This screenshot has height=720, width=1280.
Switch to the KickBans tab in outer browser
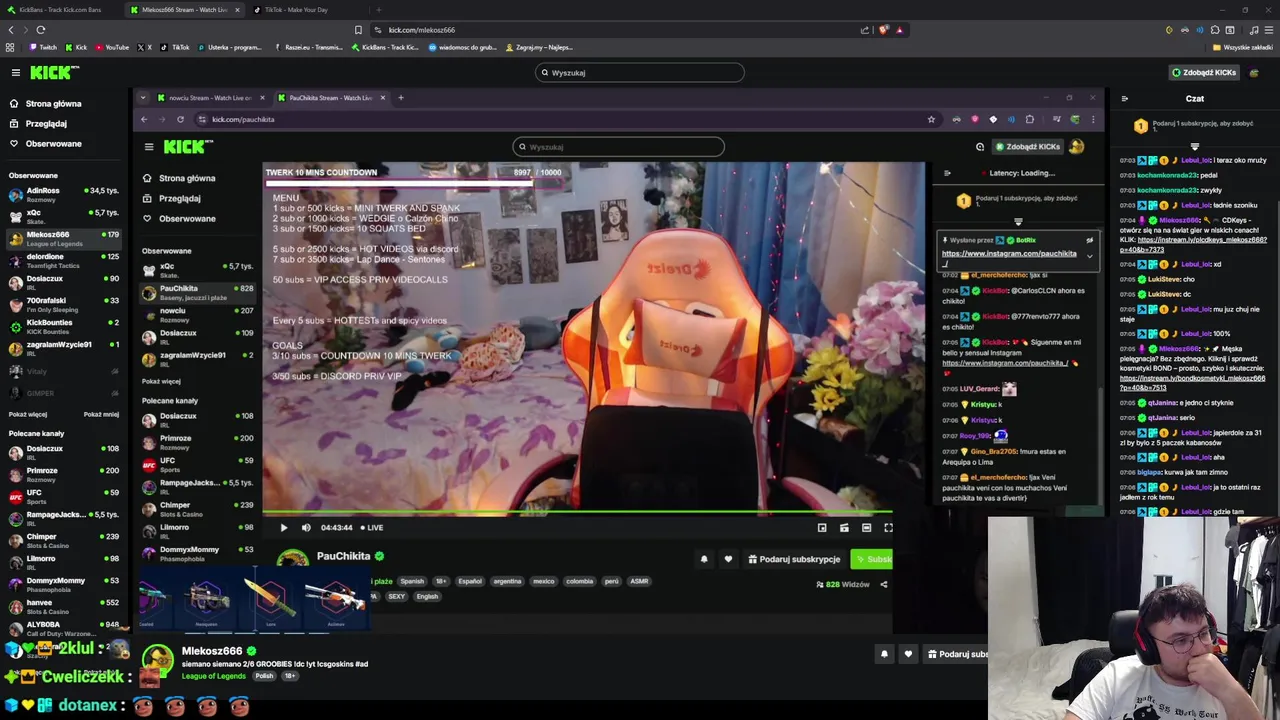tap(60, 10)
